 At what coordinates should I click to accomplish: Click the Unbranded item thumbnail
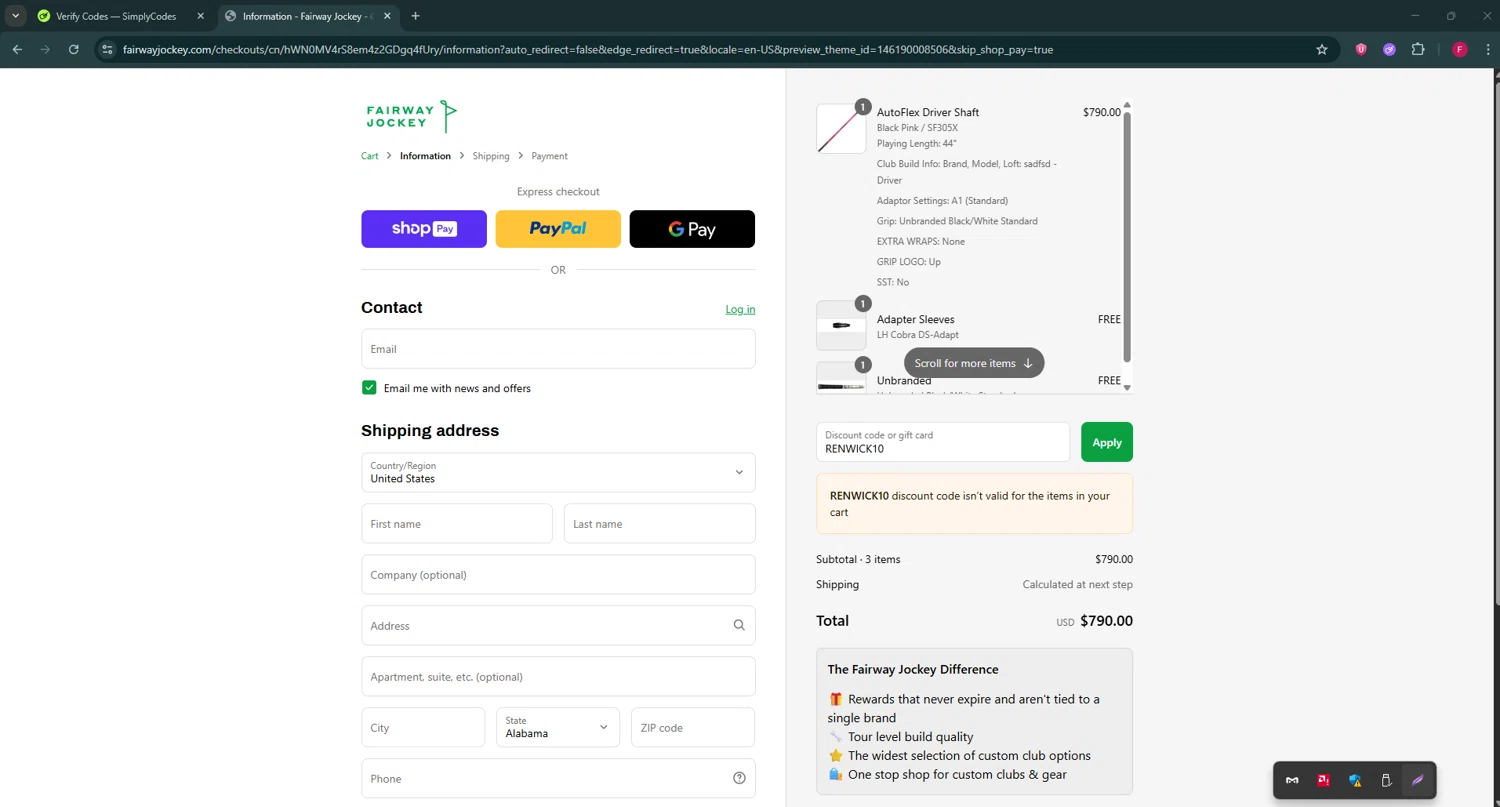point(841,378)
